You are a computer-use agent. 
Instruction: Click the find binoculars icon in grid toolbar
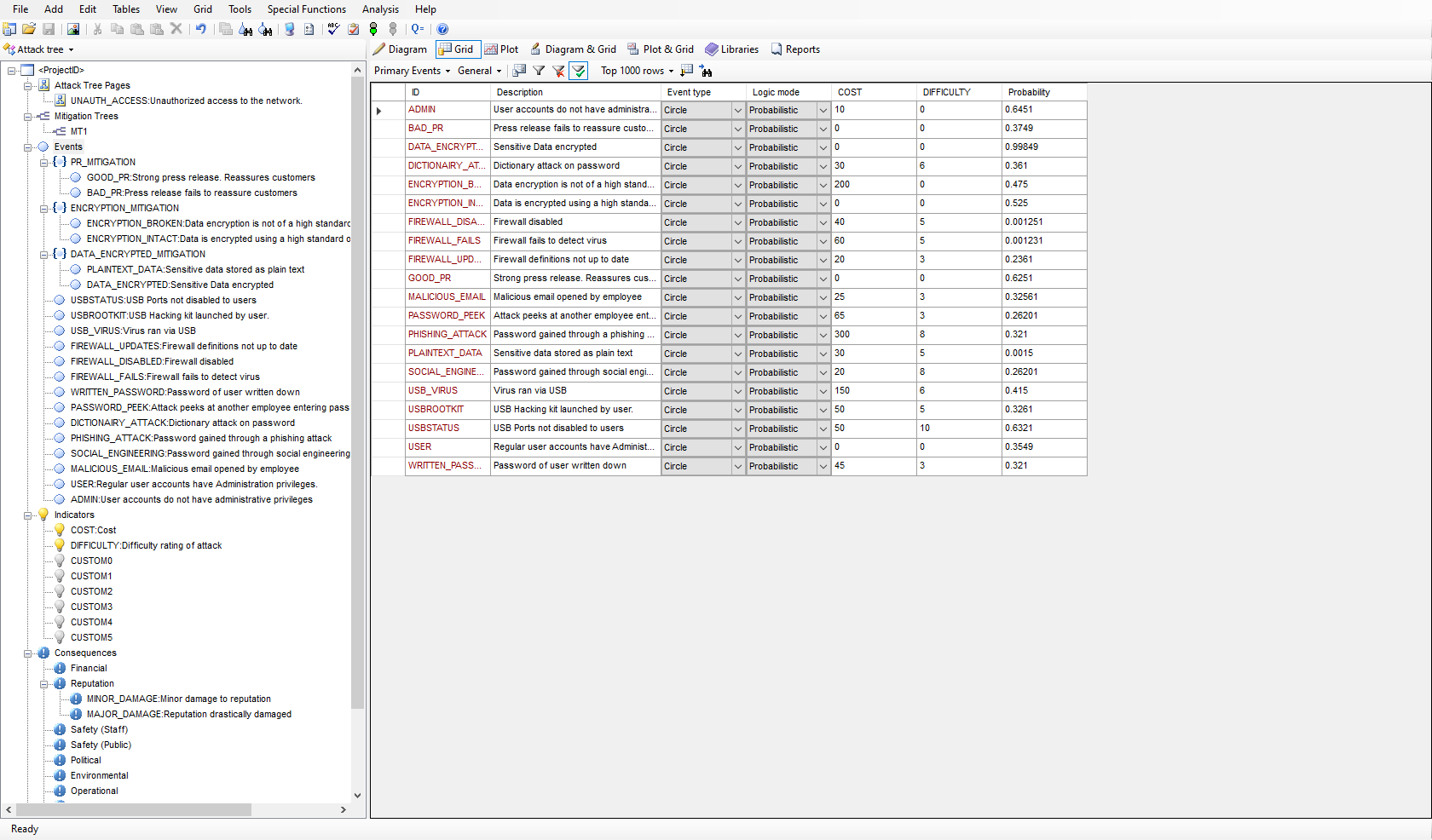click(x=706, y=71)
